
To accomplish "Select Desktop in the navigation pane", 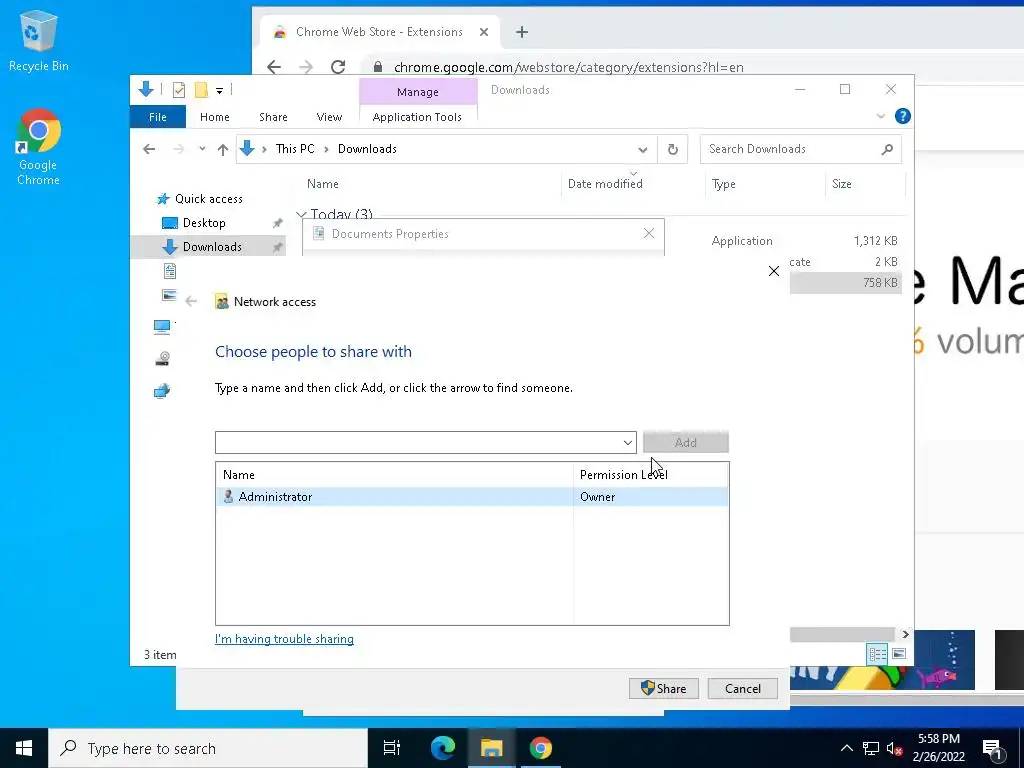I will point(204,223).
